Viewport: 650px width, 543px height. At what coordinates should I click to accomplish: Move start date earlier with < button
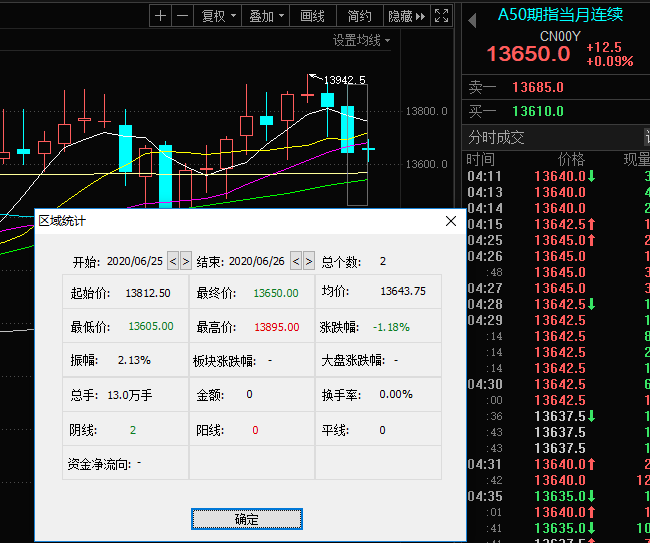pos(173,261)
